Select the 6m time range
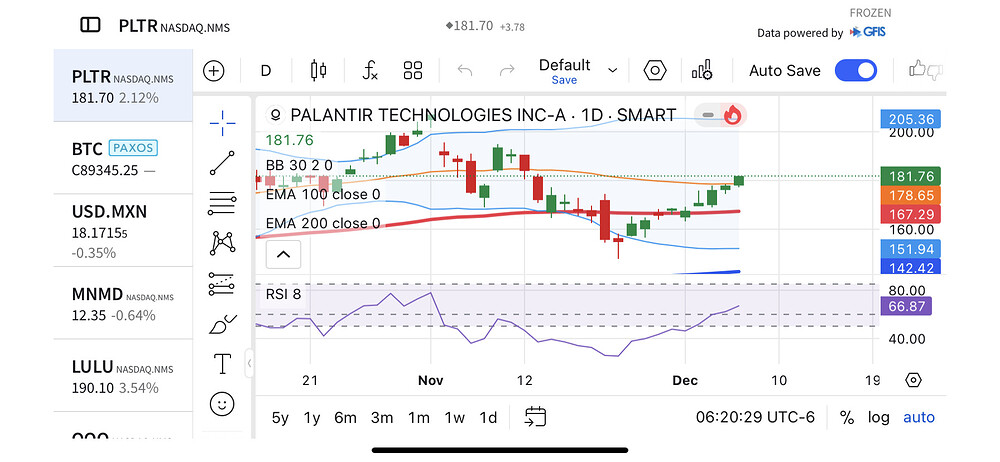The width and height of the screenshot is (1000, 462). click(x=345, y=418)
